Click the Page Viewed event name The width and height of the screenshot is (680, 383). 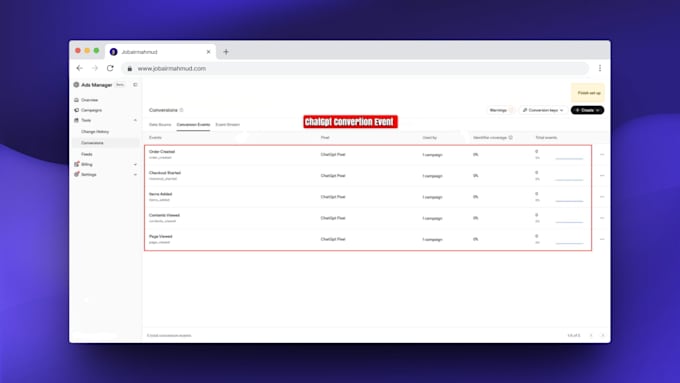coord(160,237)
